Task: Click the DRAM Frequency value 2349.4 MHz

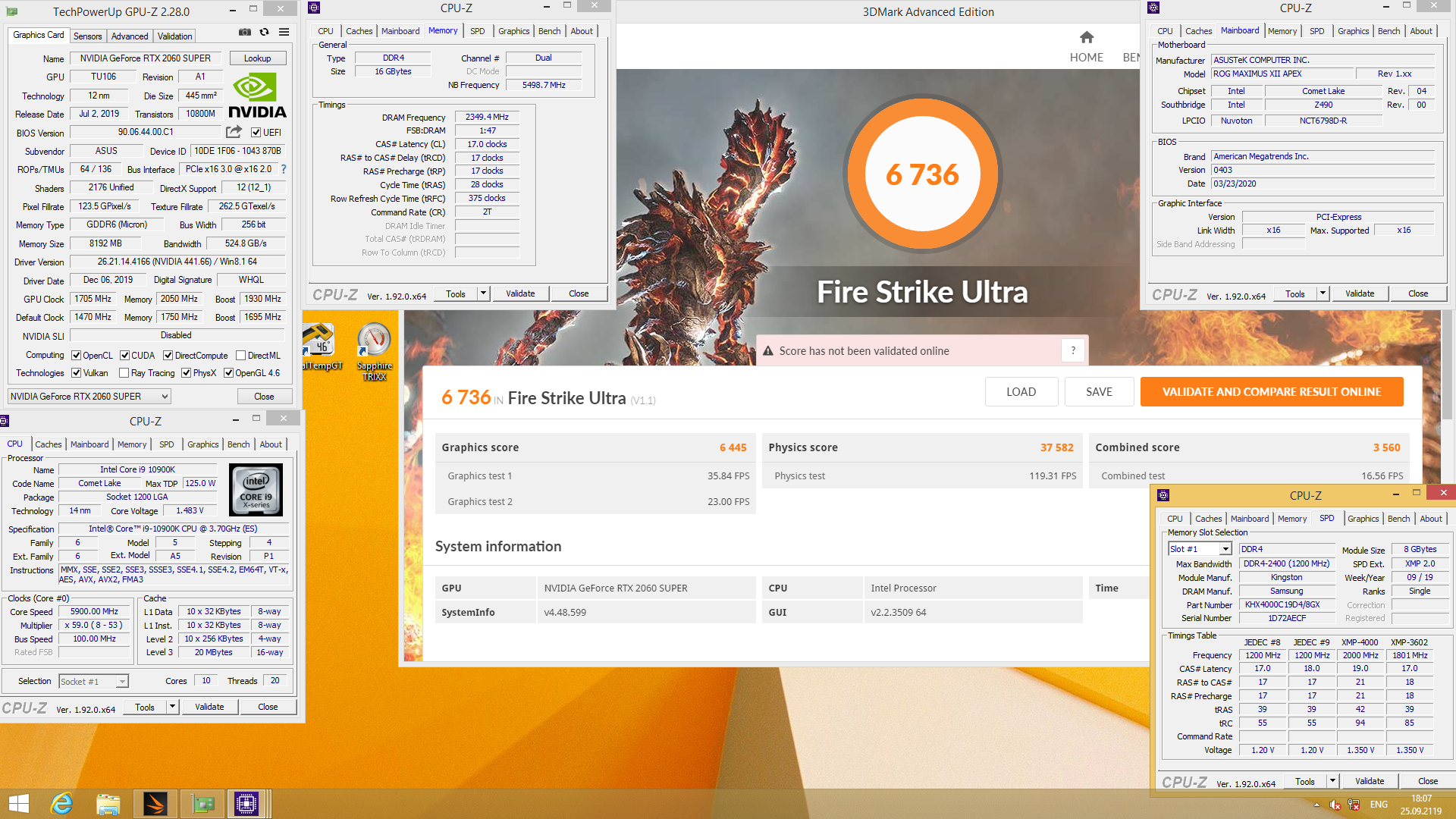Action: click(x=487, y=117)
